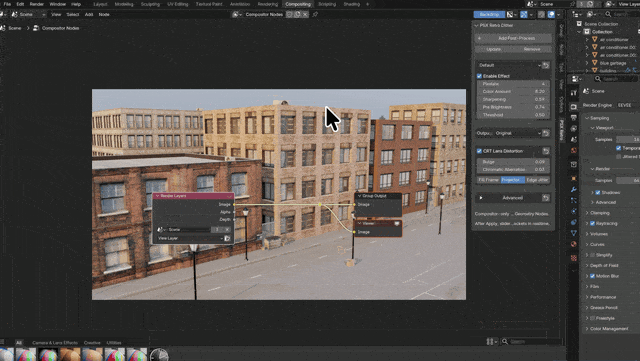Reset CRT Lens Distortion with revert icon
This screenshot has width=640, height=361.
point(546,151)
